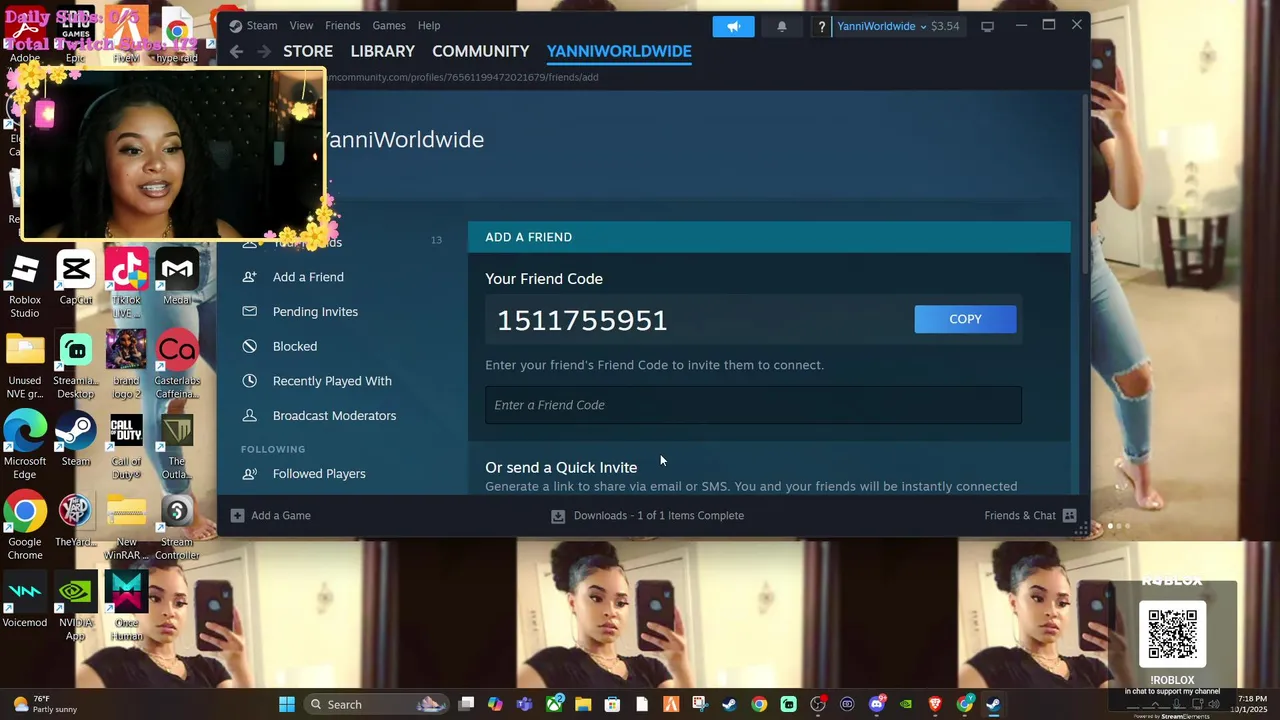The height and width of the screenshot is (720, 1280).
Task: Click the Enter a Friend Code field
Action: coord(753,405)
